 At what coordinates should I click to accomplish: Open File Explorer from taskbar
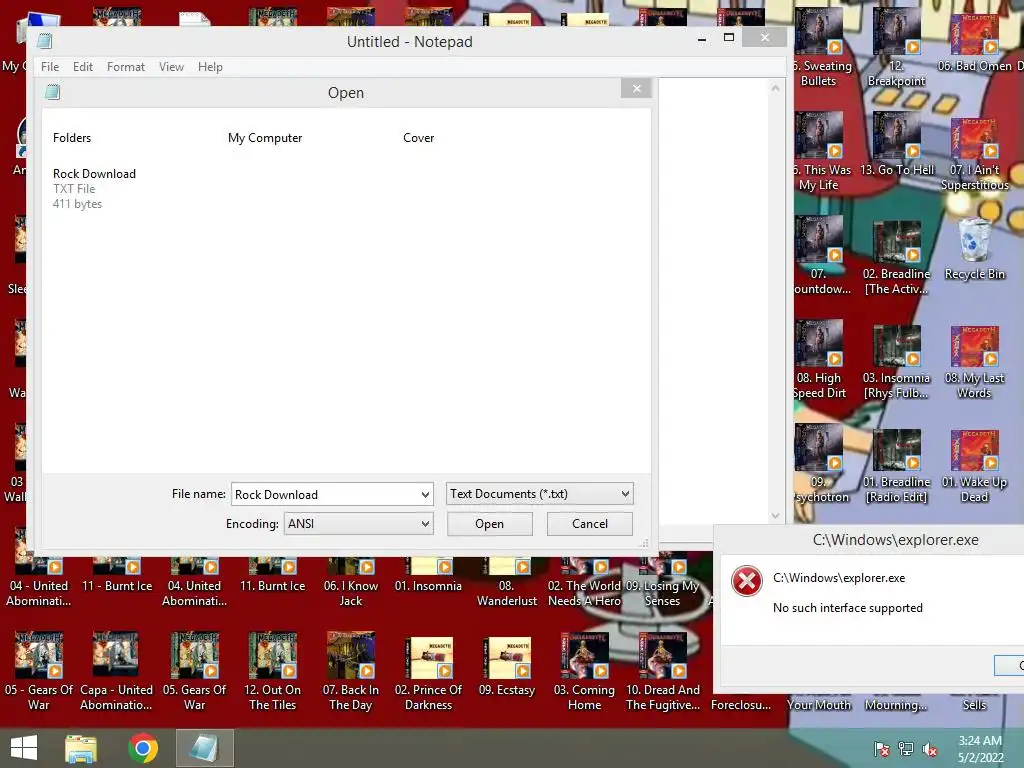tap(81, 748)
